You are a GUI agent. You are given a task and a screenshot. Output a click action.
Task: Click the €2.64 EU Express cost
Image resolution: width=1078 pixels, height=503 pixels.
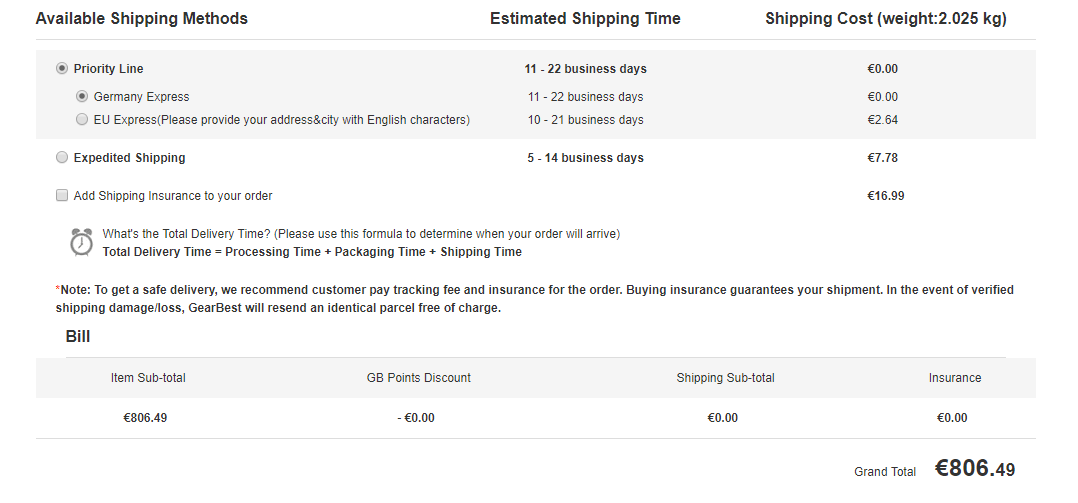(x=883, y=120)
